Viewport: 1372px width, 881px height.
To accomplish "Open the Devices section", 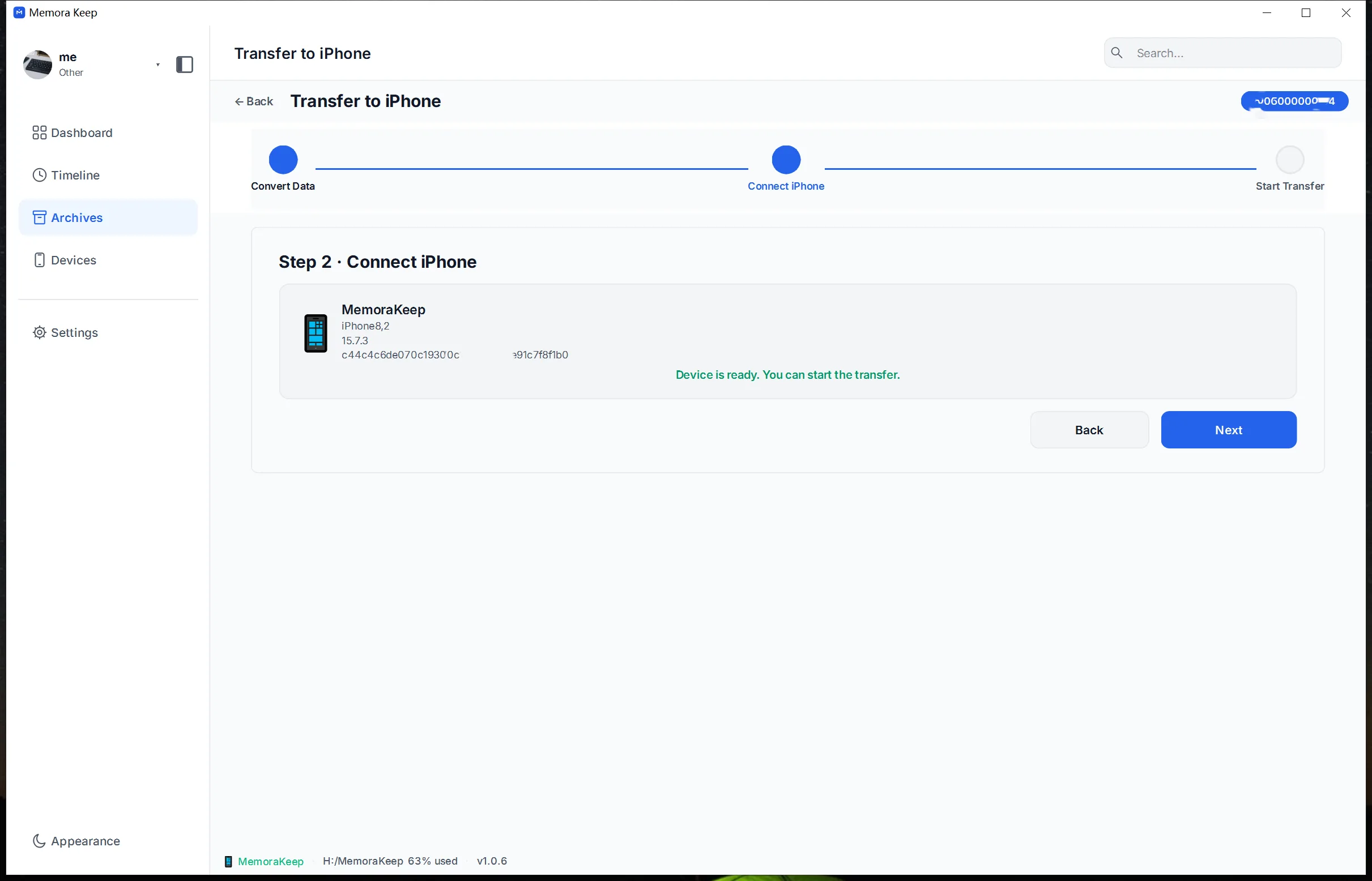I will click(x=109, y=260).
